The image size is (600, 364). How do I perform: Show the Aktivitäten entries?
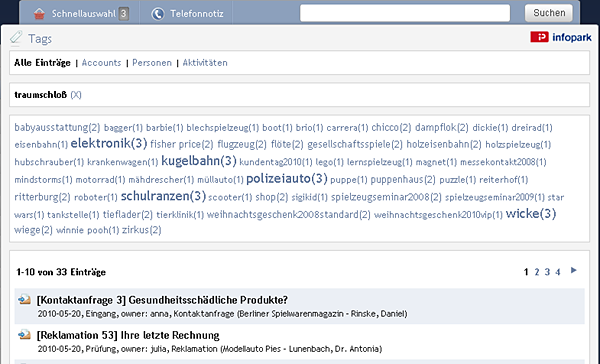(x=205, y=63)
